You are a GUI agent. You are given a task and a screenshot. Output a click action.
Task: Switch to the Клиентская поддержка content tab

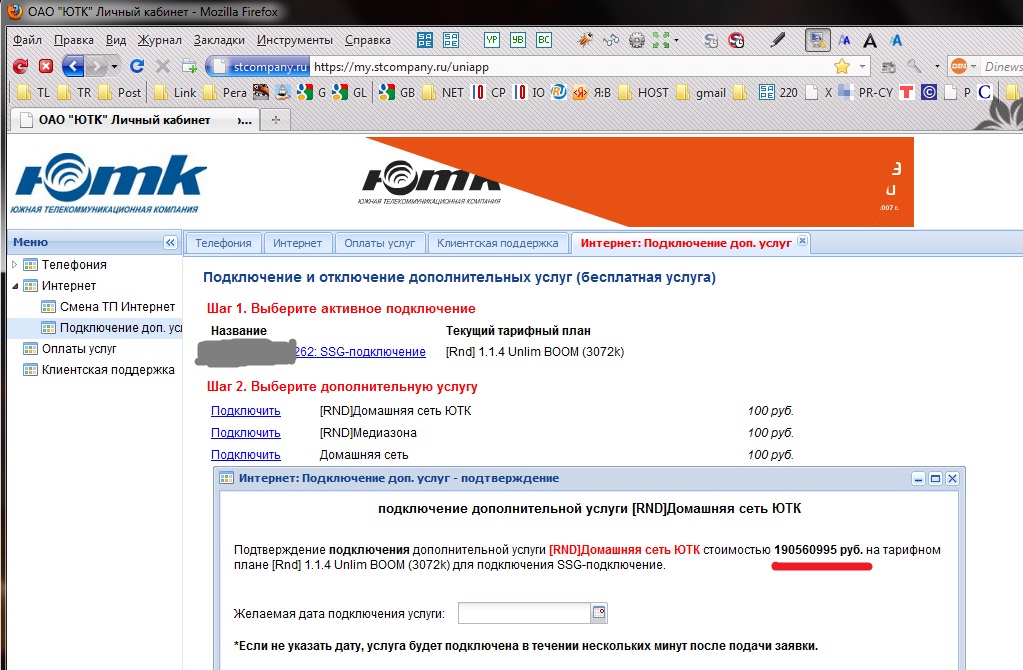[x=498, y=243]
